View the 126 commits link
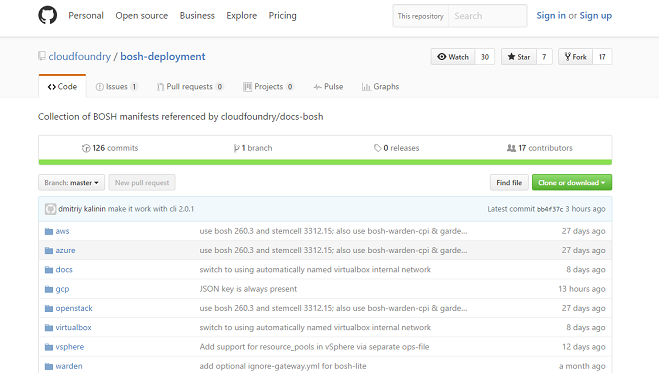Image resolution: width=659 pixels, height=373 pixels. pos(110,148)
